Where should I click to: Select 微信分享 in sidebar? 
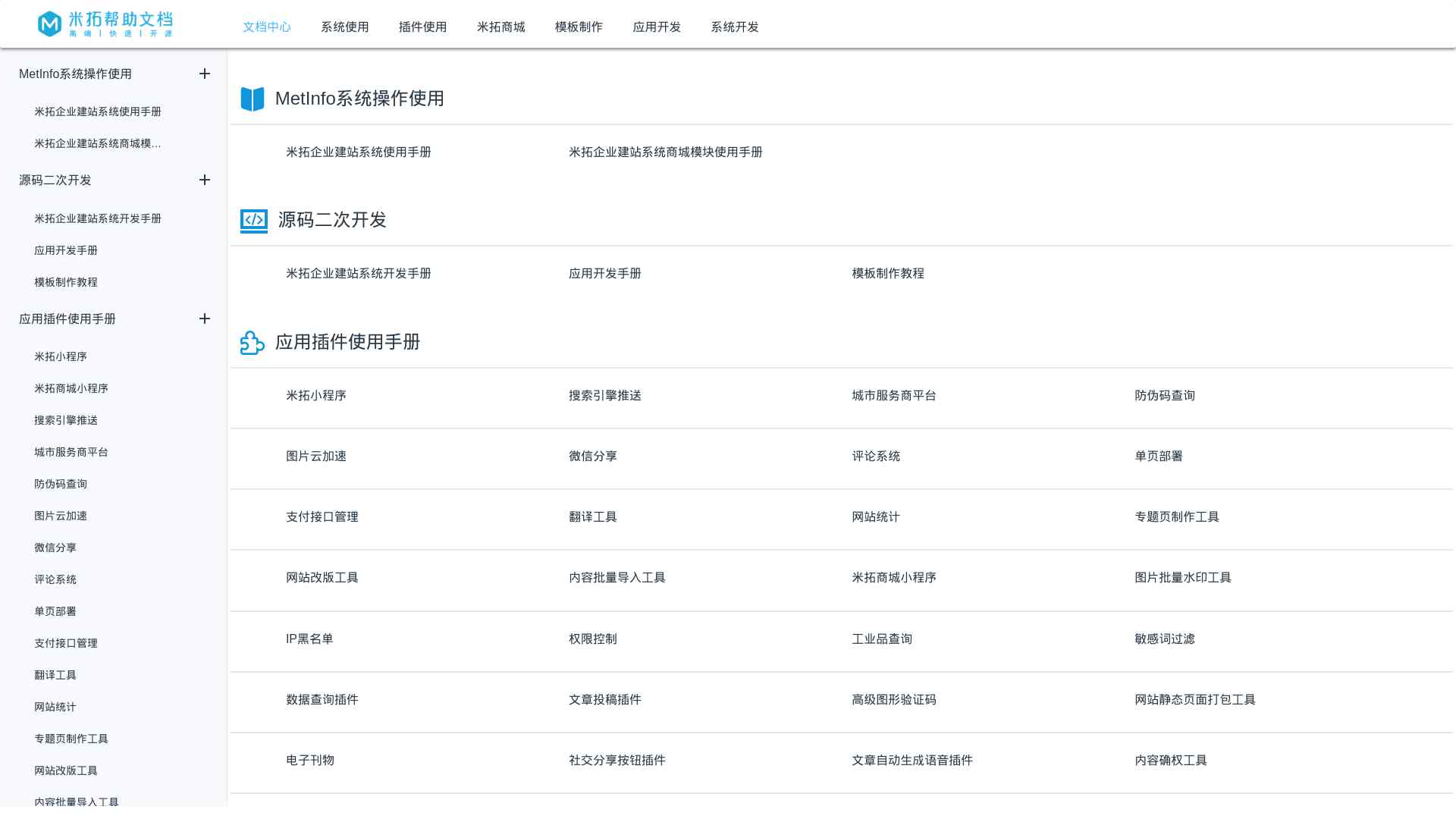pyautogui.click(x=55, y=548)
